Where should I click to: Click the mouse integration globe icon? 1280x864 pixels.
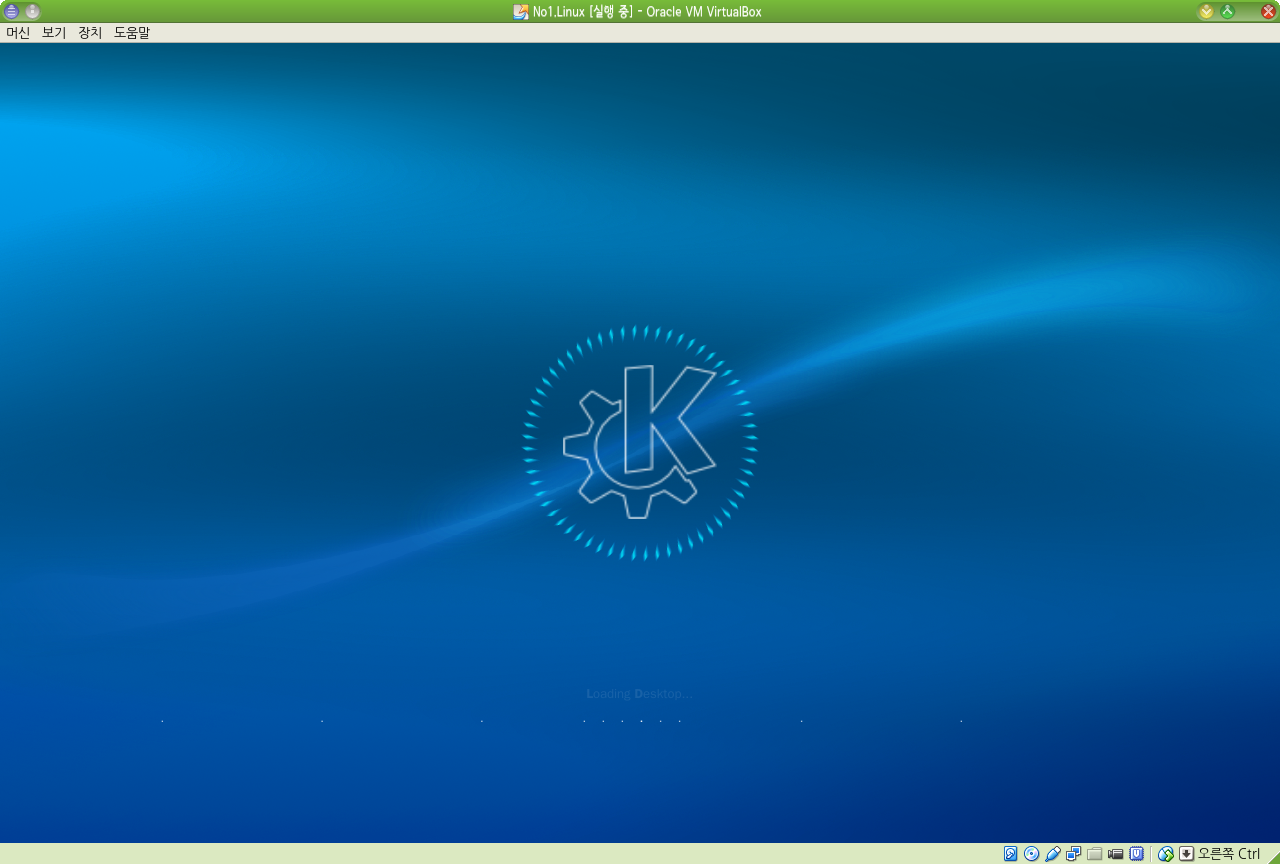click(x=1166, y=854)
